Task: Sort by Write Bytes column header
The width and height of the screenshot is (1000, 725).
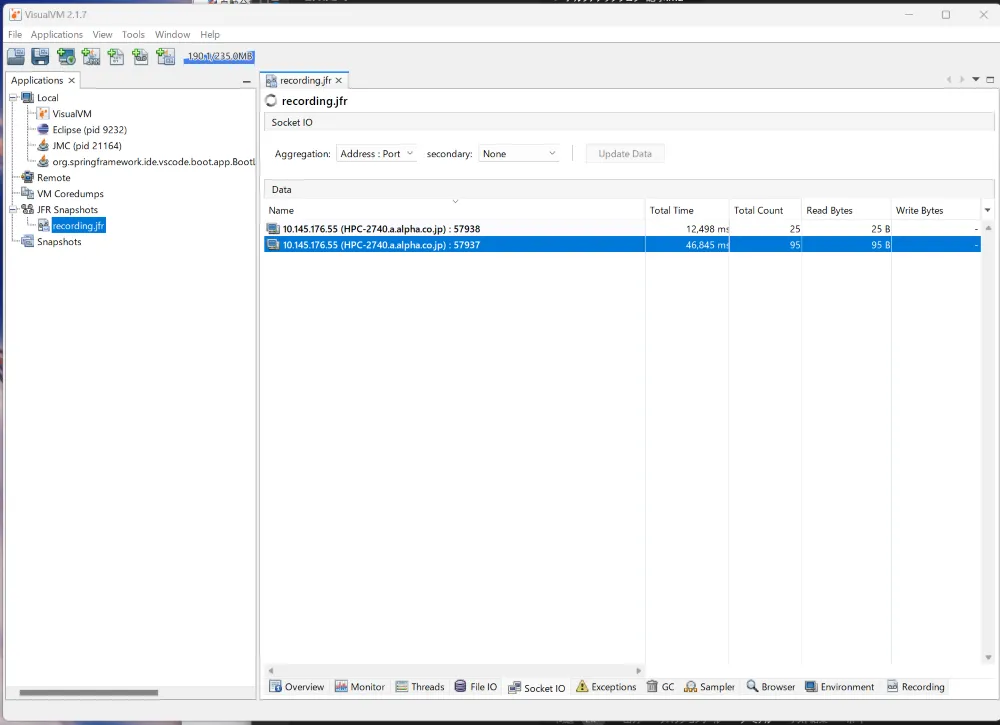Action: 936,210
